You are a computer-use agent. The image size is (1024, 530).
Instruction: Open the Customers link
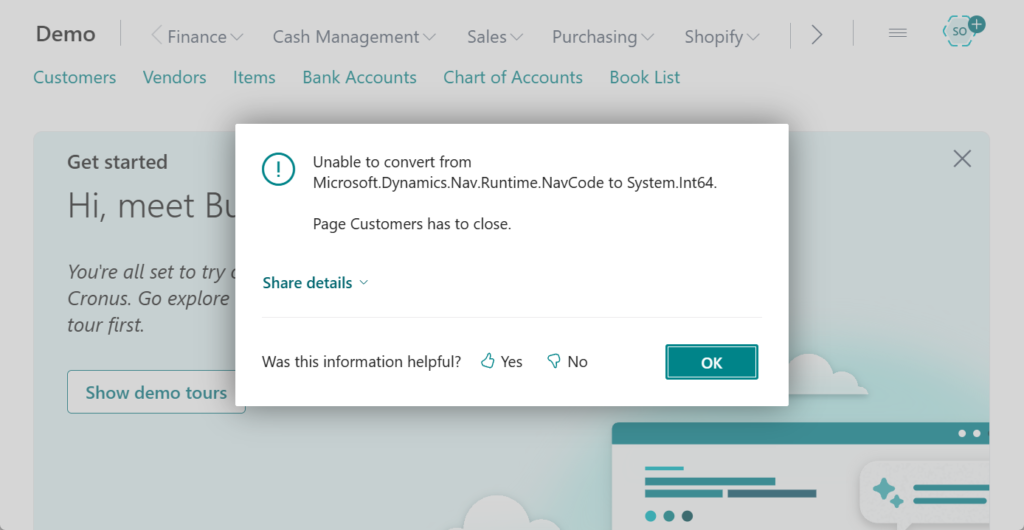point(74,77)
